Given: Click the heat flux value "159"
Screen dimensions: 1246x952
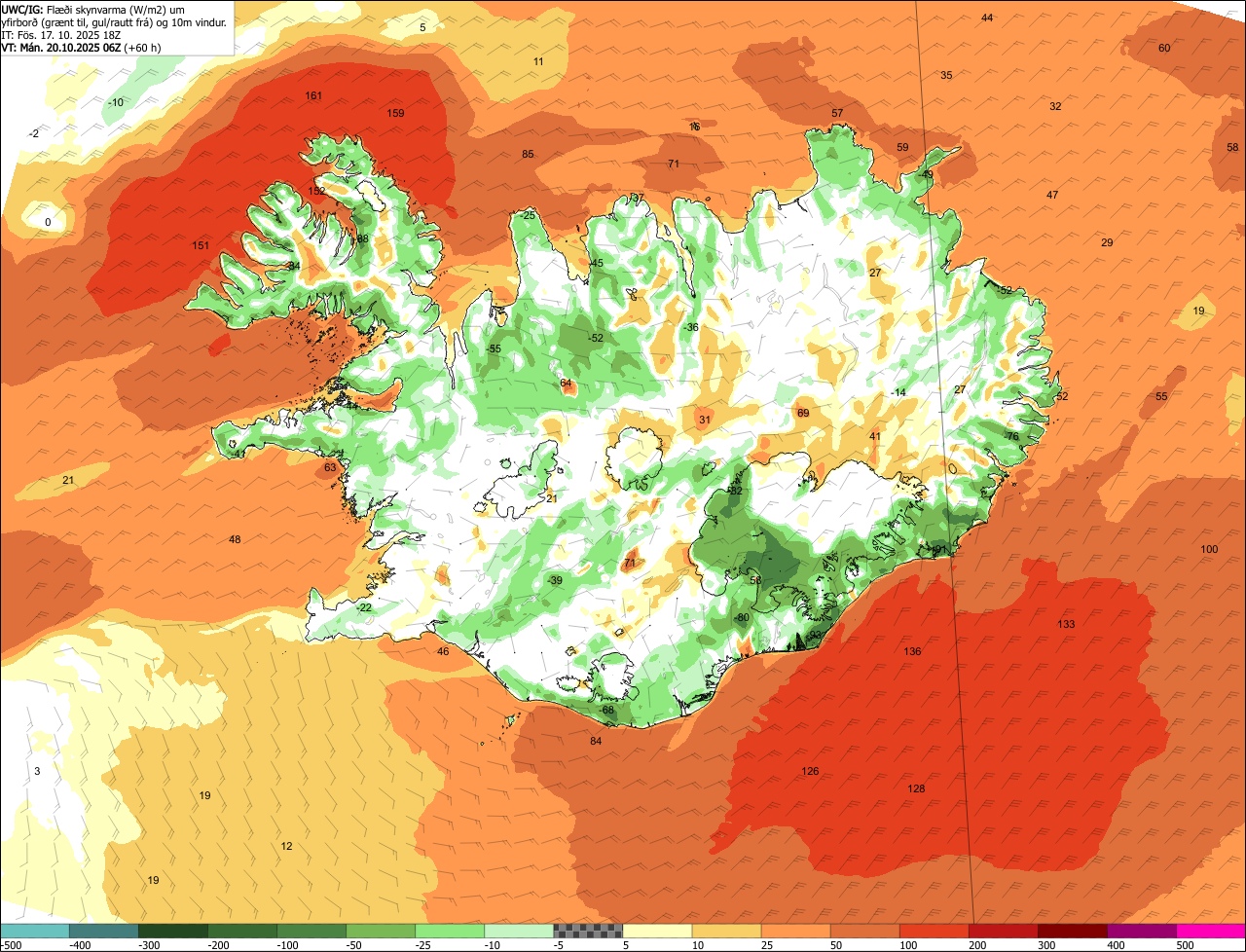Looking at the screenshot, I should 395,113.
